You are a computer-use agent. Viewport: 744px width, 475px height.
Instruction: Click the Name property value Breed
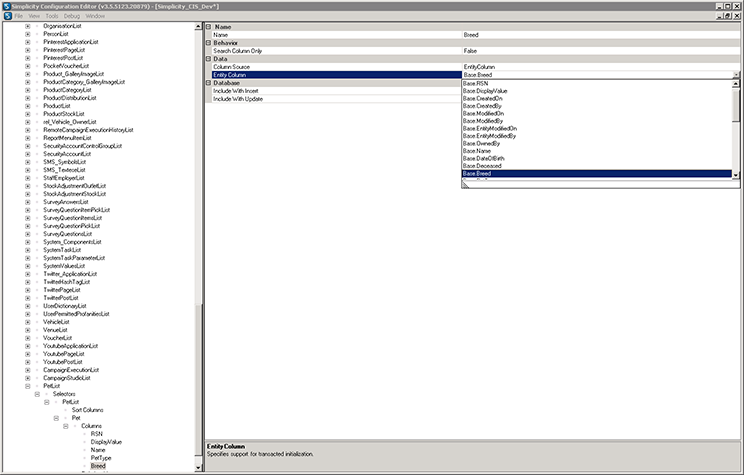coord(601,35)
